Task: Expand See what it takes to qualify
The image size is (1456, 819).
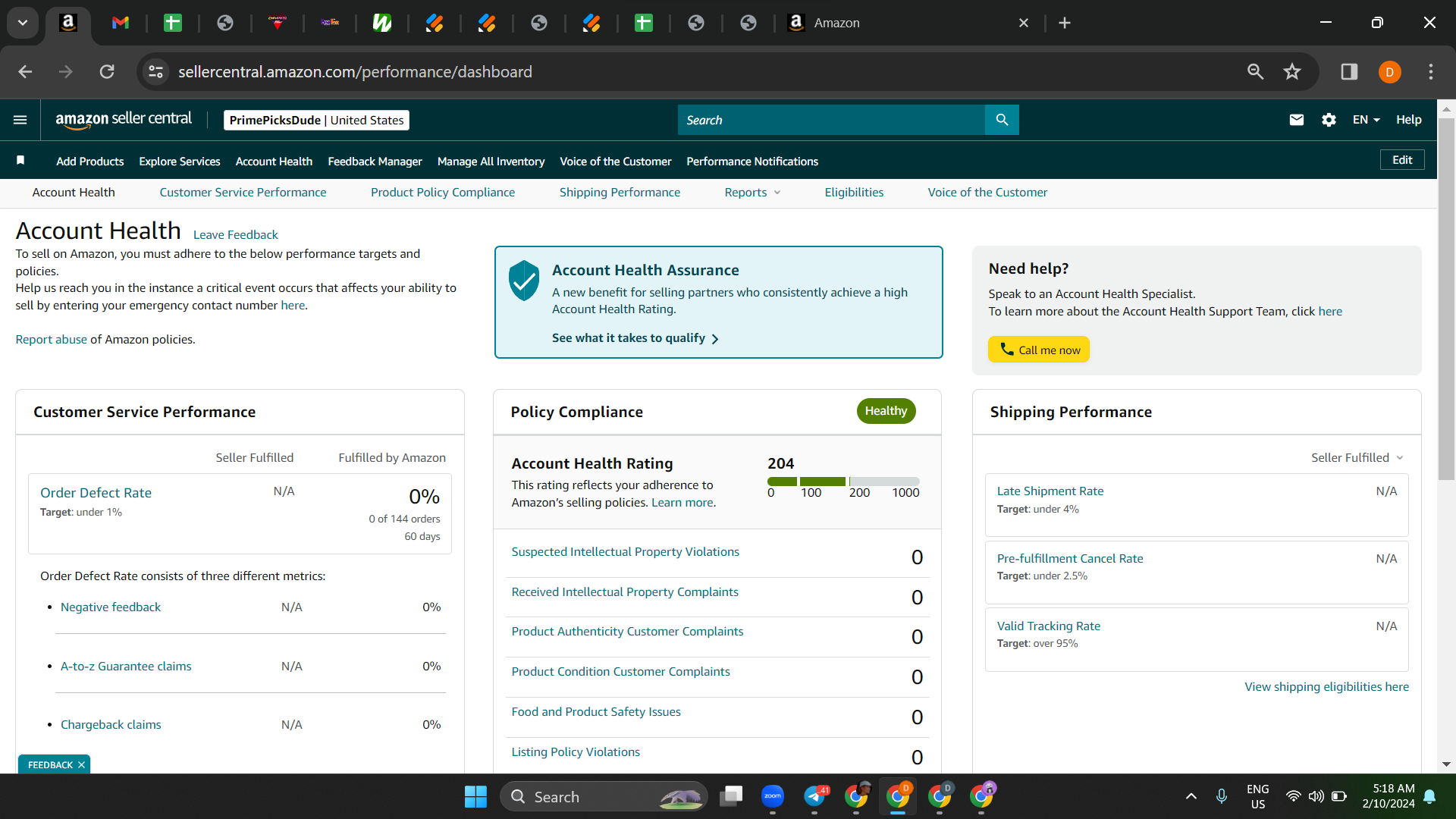Action: coord(635,338)
